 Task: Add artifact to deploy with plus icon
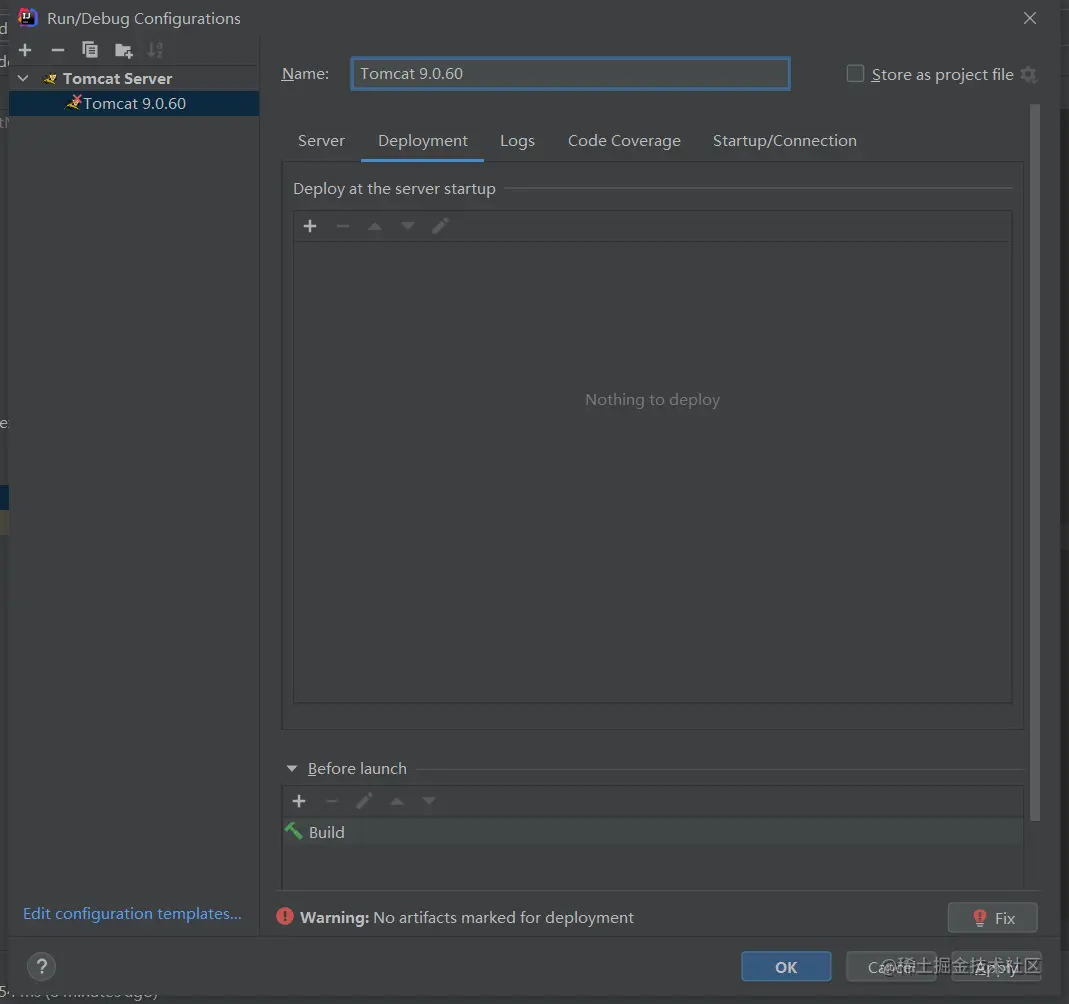[310, 226]
